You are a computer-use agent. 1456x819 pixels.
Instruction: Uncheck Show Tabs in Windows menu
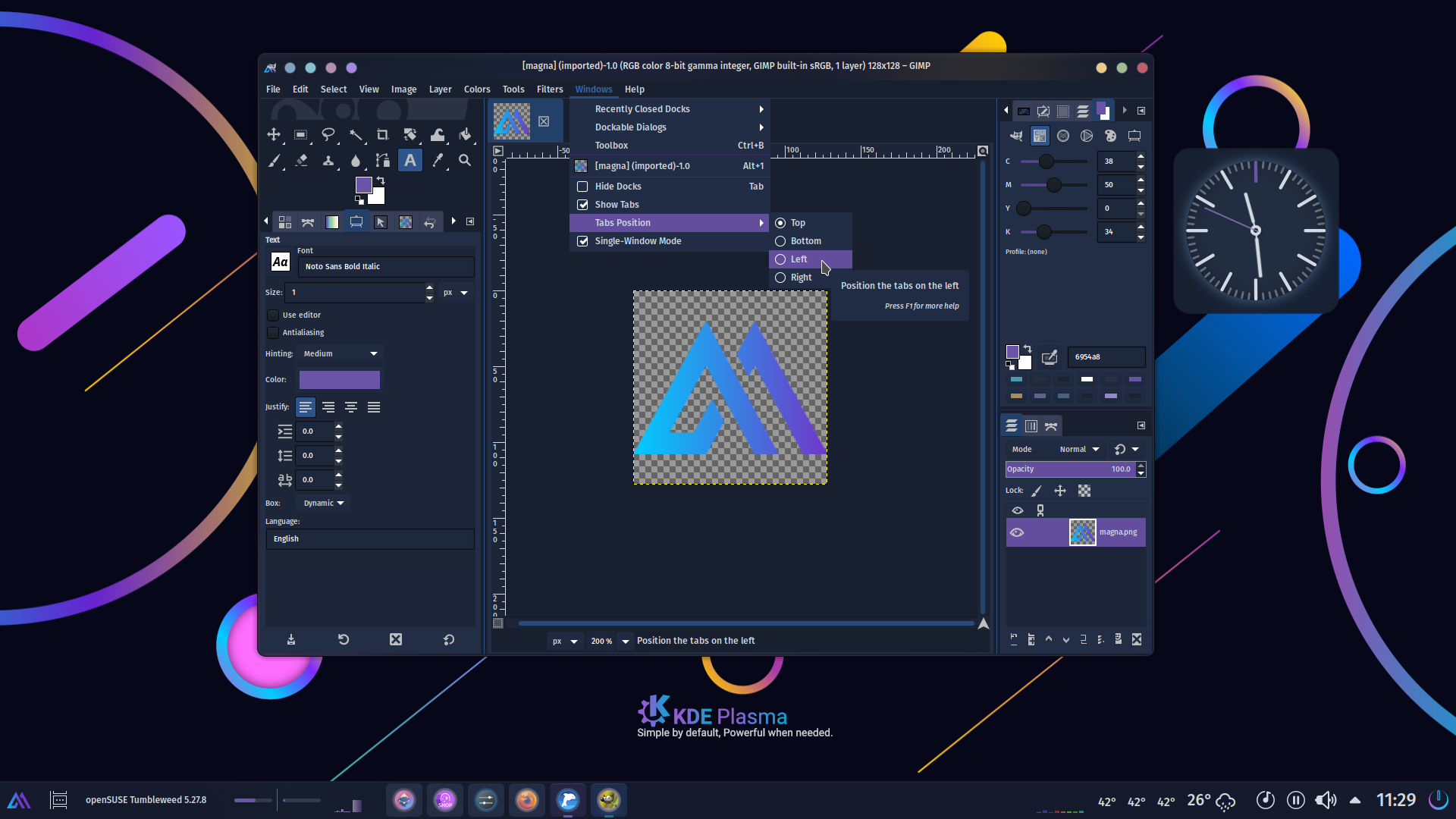tap(582, 205)
